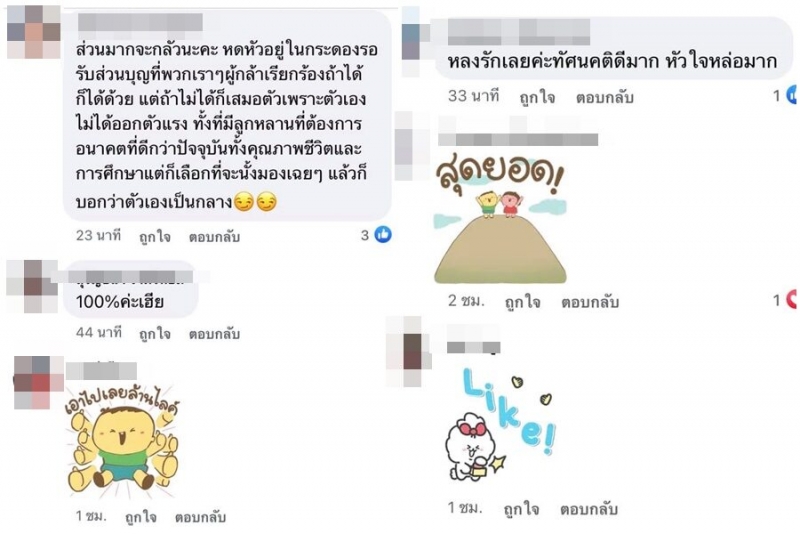Viewport: 800px width, 534px height.
Task: Click 'ถูกใจ' under the baby sticker comment
Action: 141,517
